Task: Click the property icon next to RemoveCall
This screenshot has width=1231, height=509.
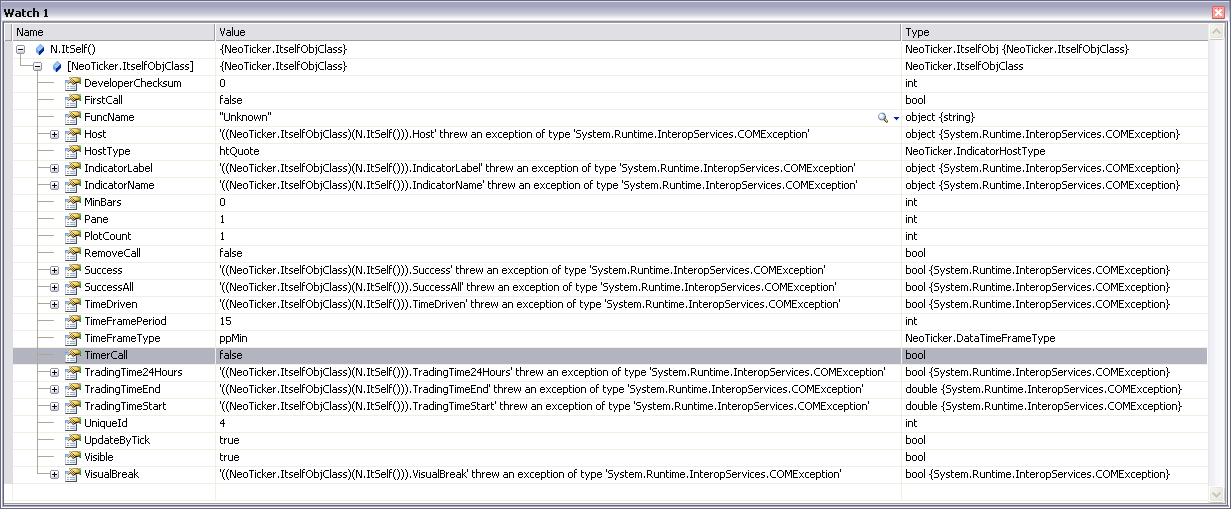Action: tap(72, 253)
